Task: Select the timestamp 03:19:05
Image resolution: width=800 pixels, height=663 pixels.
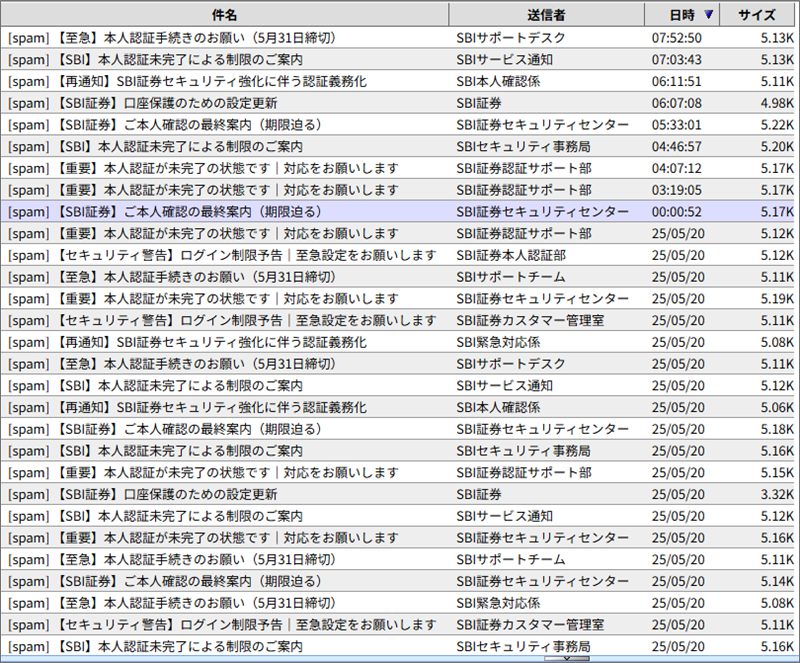Action: (677, 190)
